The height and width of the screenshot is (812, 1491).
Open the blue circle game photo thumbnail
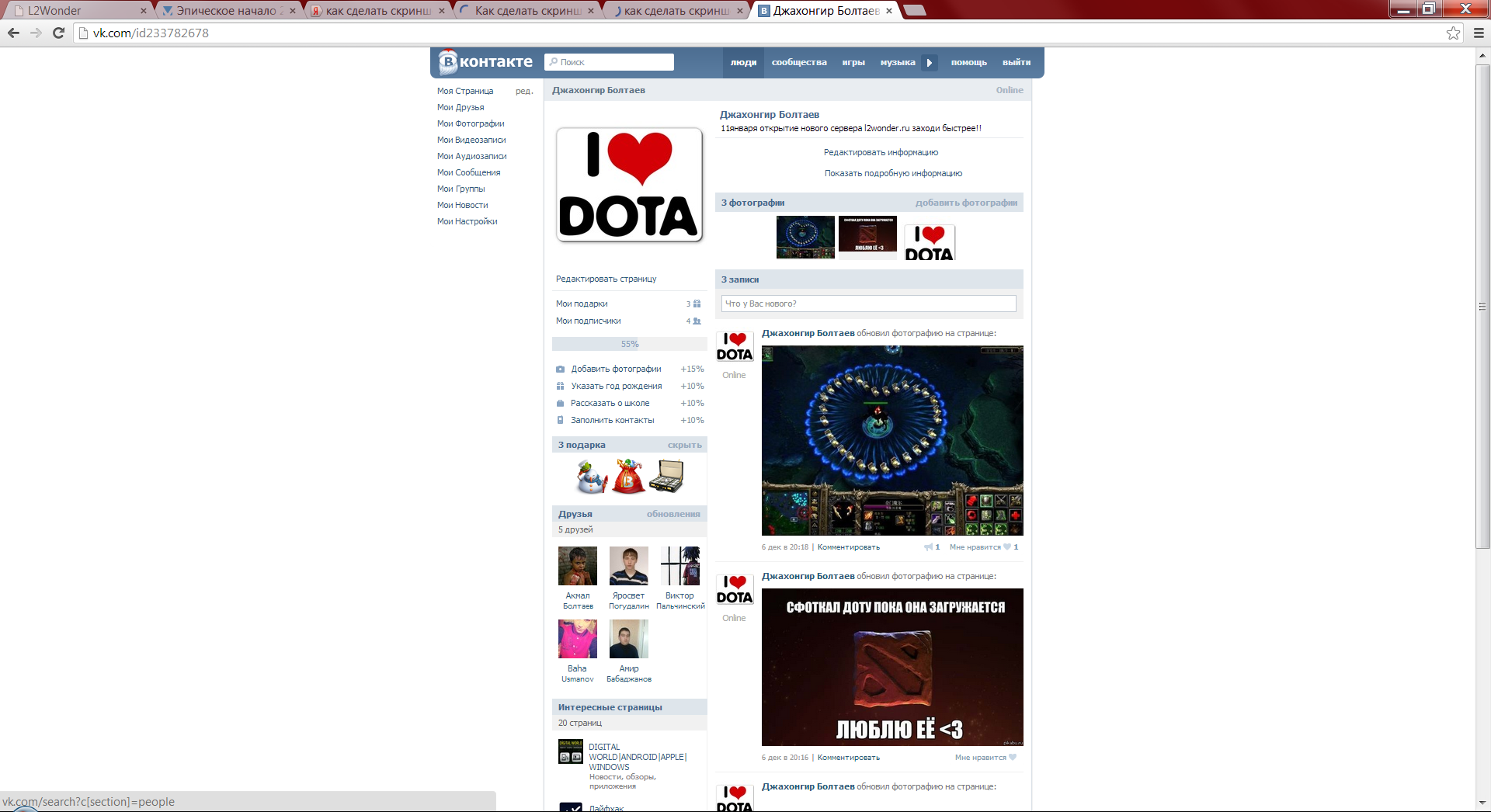[805, 237]
